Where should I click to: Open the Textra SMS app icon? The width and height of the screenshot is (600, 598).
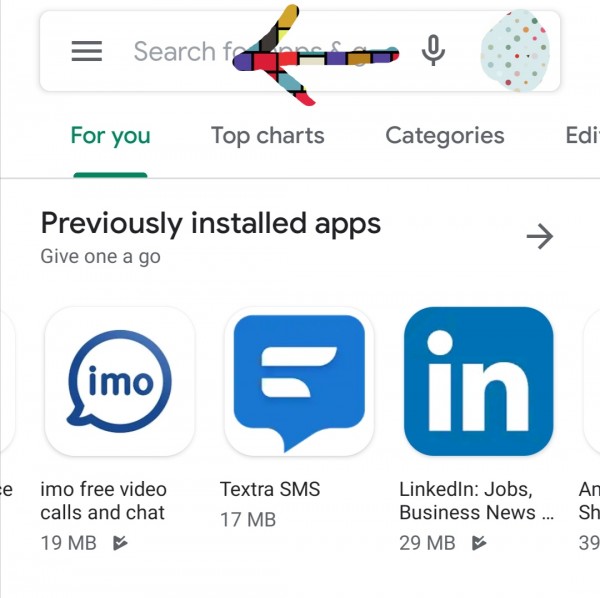click(299, 381)
